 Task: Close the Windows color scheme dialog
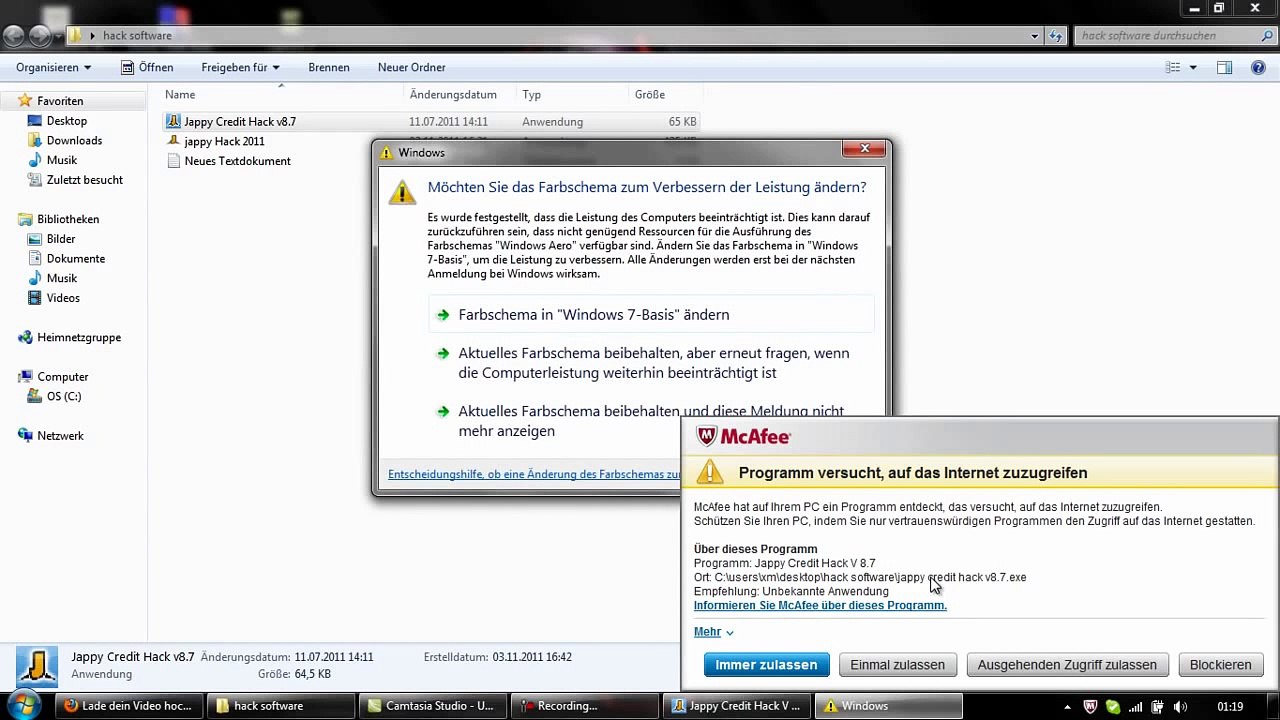point(864,150)
